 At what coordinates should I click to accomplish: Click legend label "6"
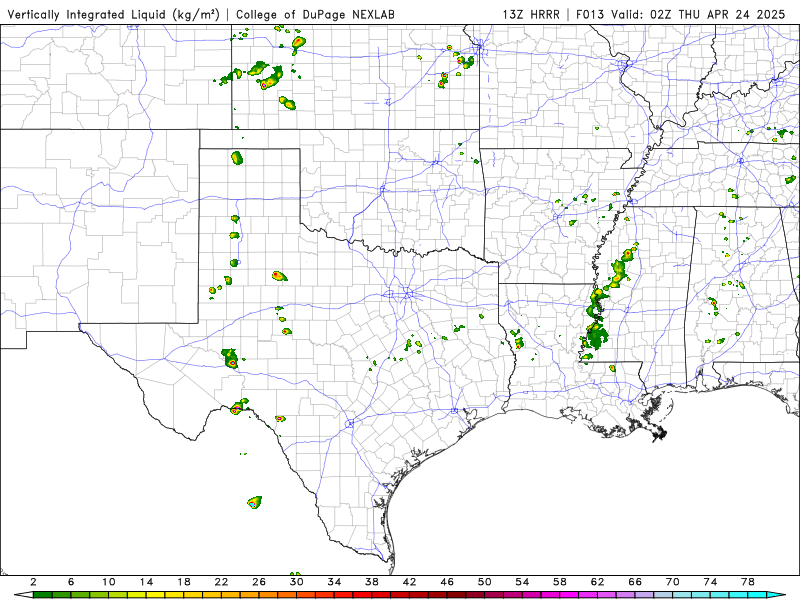tap(71, 582)
